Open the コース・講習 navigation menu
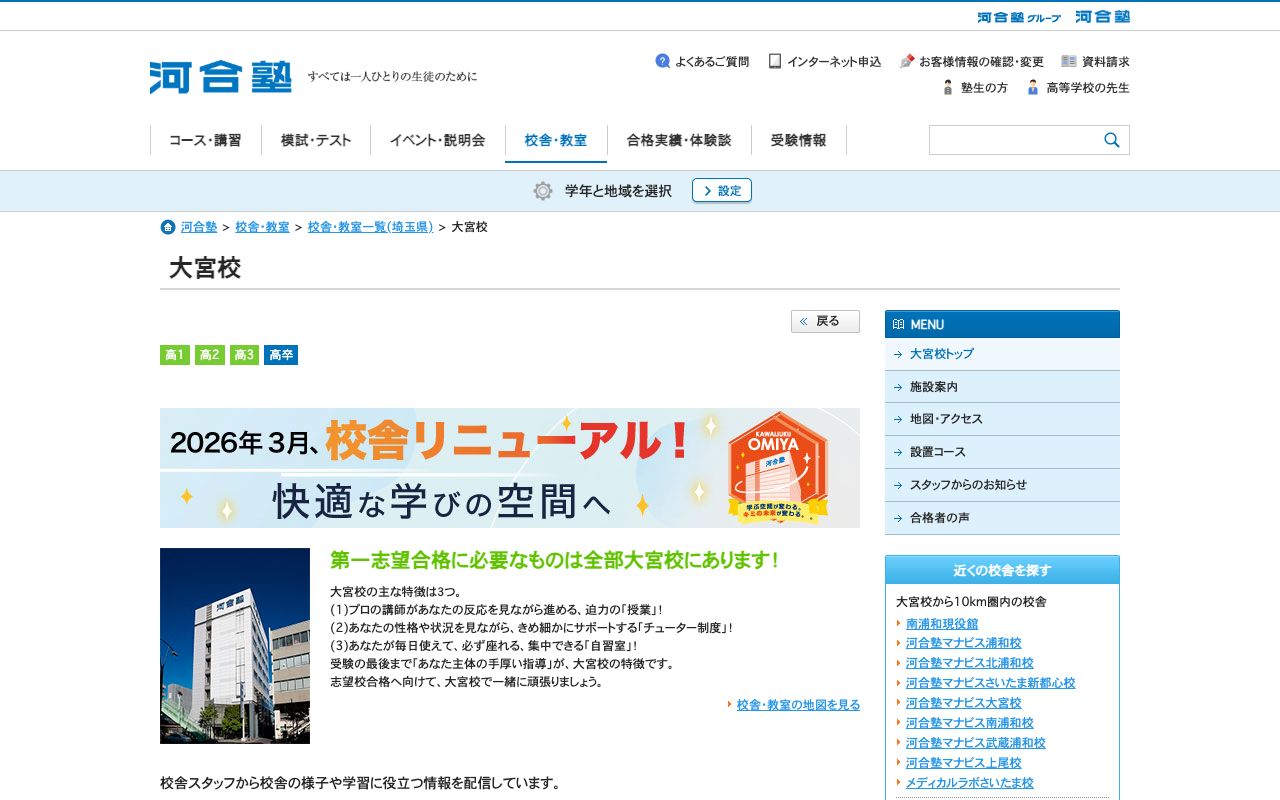The image size is (1280, 800). coord(205,140)
